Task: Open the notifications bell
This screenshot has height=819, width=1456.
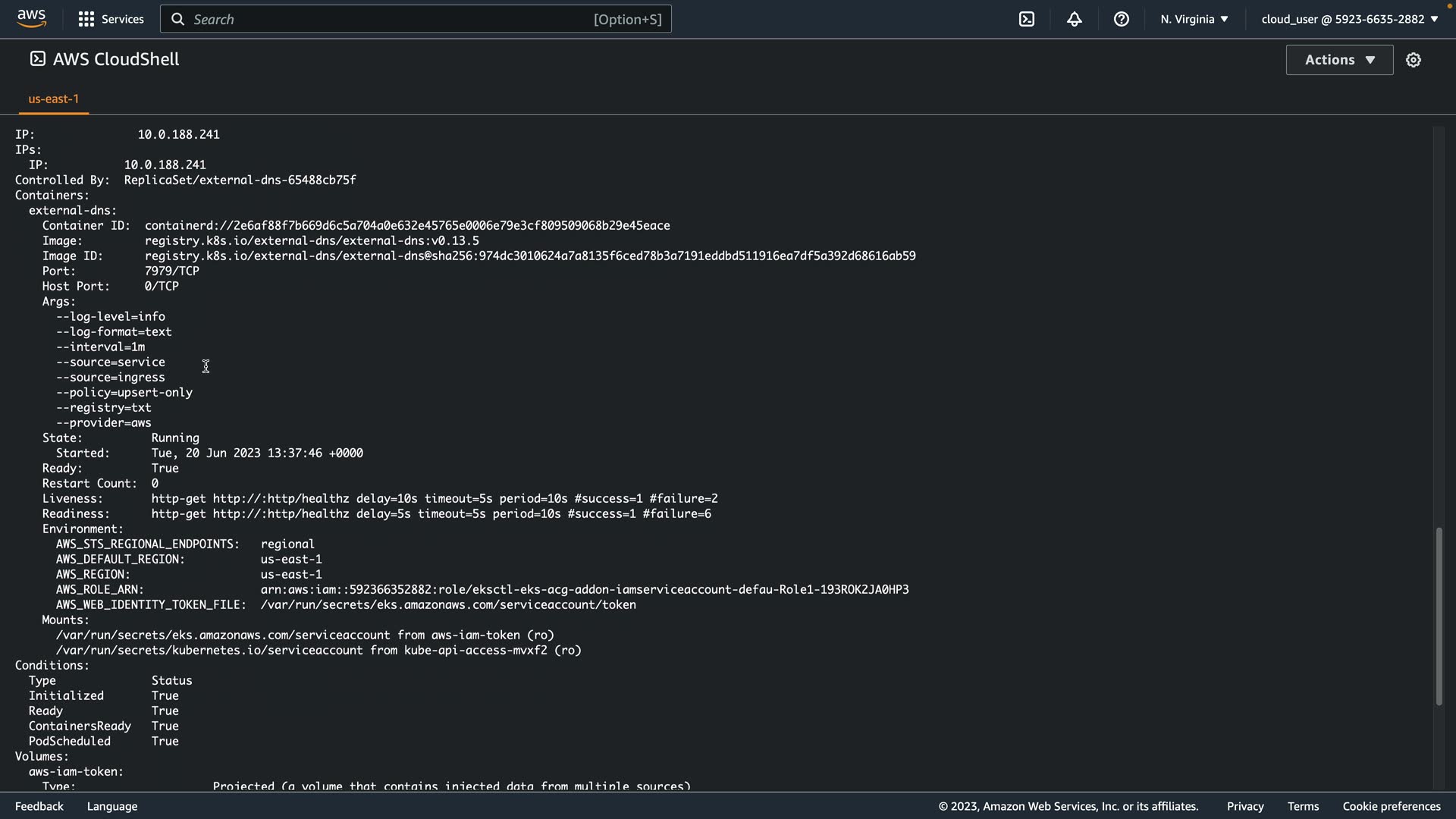Action: pos(1074,19)
